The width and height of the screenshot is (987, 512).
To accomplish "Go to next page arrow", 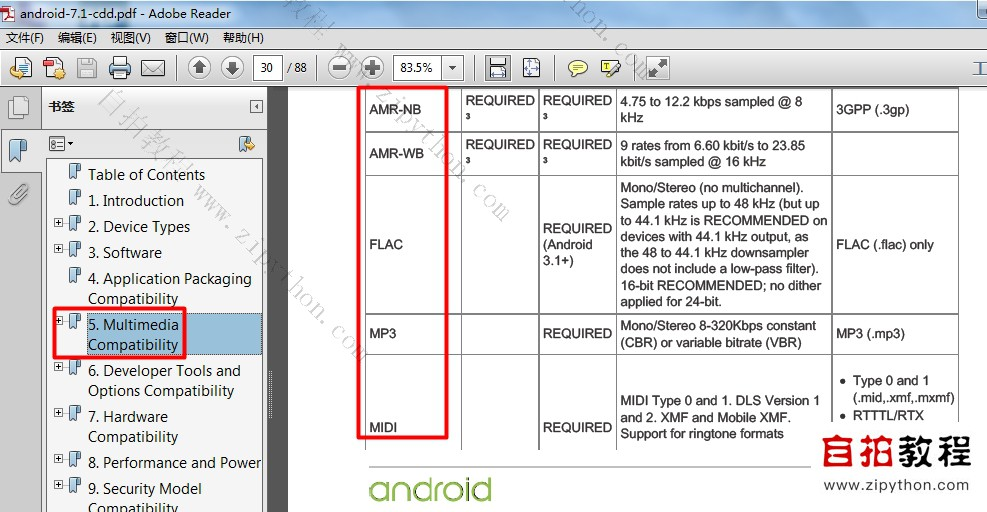I will pos(232,67).
